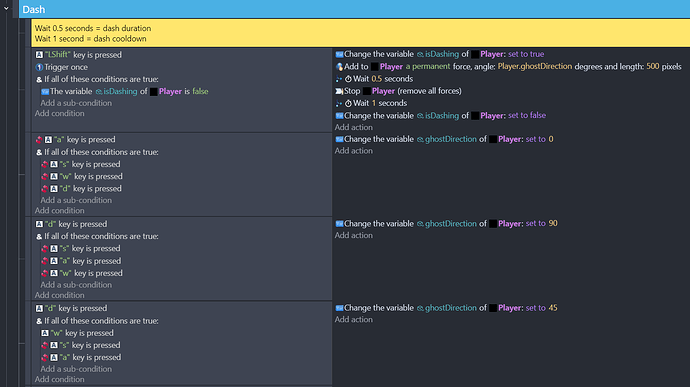
Task: Click "Add a sub-condition" under isDashing condition
Action: click(76, 103)
